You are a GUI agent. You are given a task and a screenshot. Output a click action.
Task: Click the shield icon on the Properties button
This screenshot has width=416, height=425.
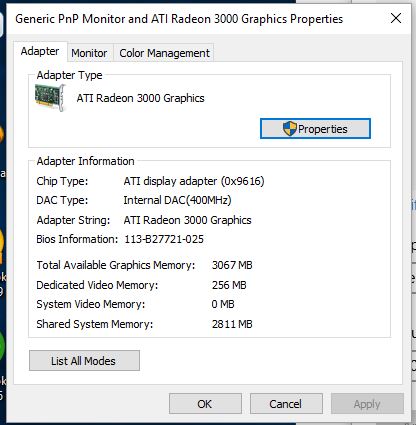pyautogui.click(x=289, y=129)
